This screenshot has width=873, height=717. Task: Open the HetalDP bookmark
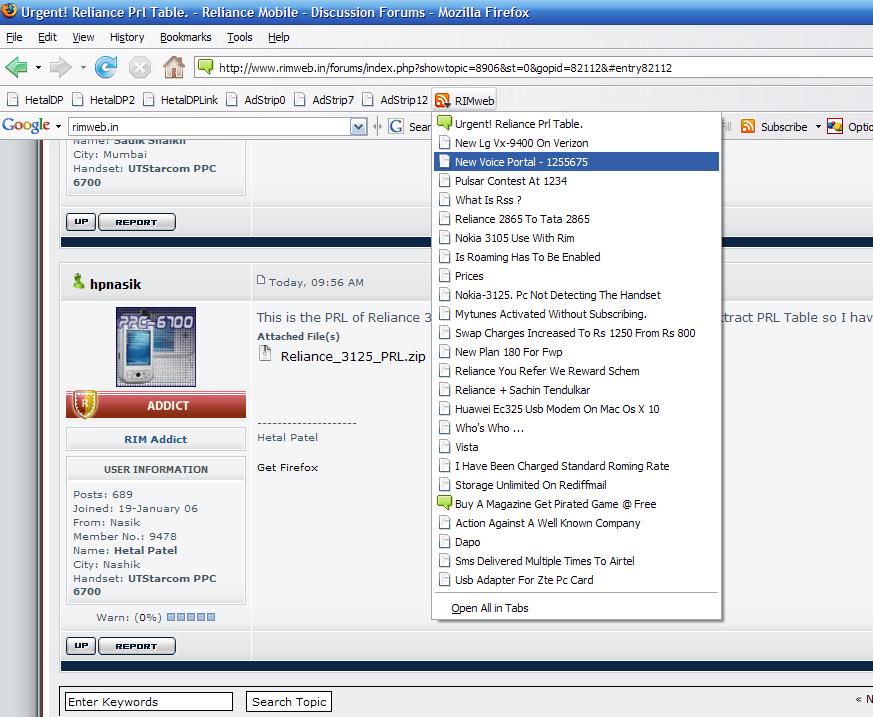click(x=35, y=100)
